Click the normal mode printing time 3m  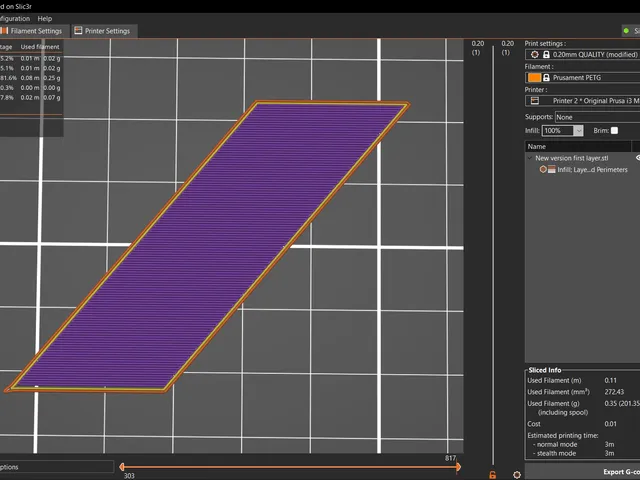609,444
